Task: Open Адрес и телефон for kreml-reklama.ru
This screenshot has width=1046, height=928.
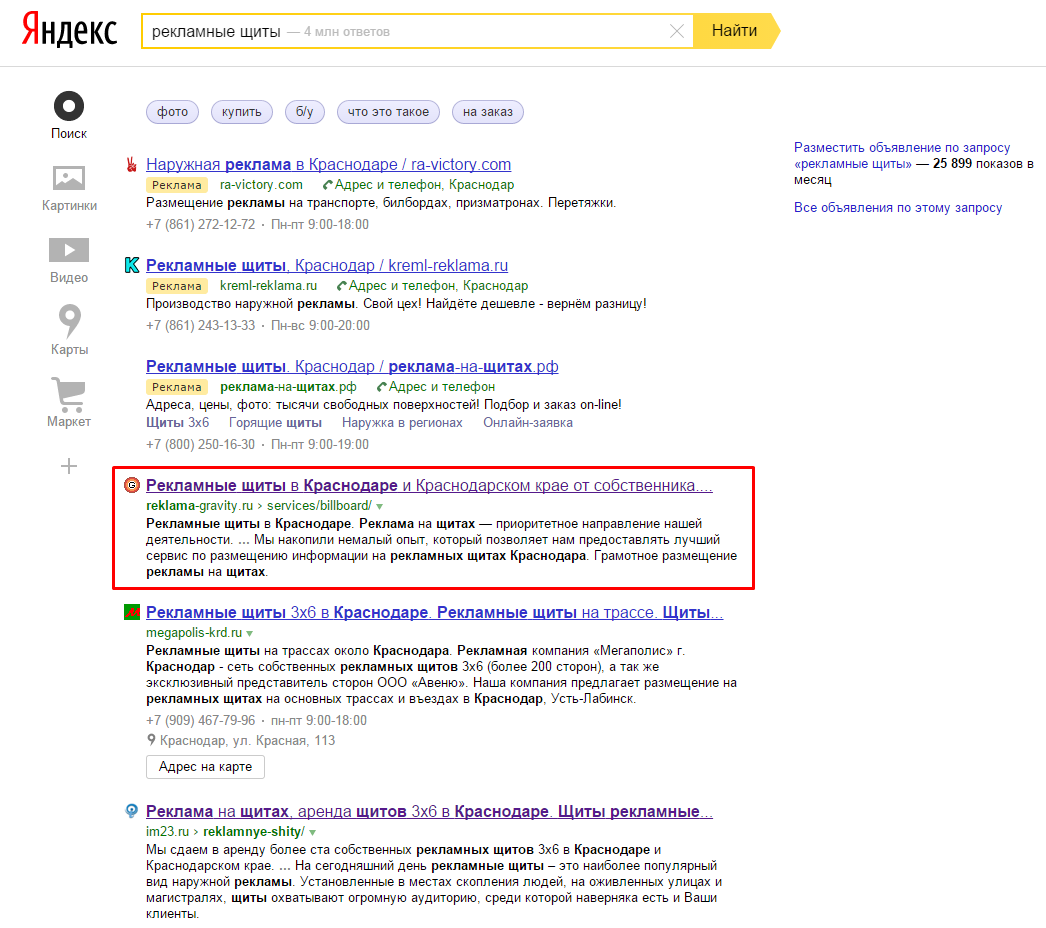Action: 432,286
